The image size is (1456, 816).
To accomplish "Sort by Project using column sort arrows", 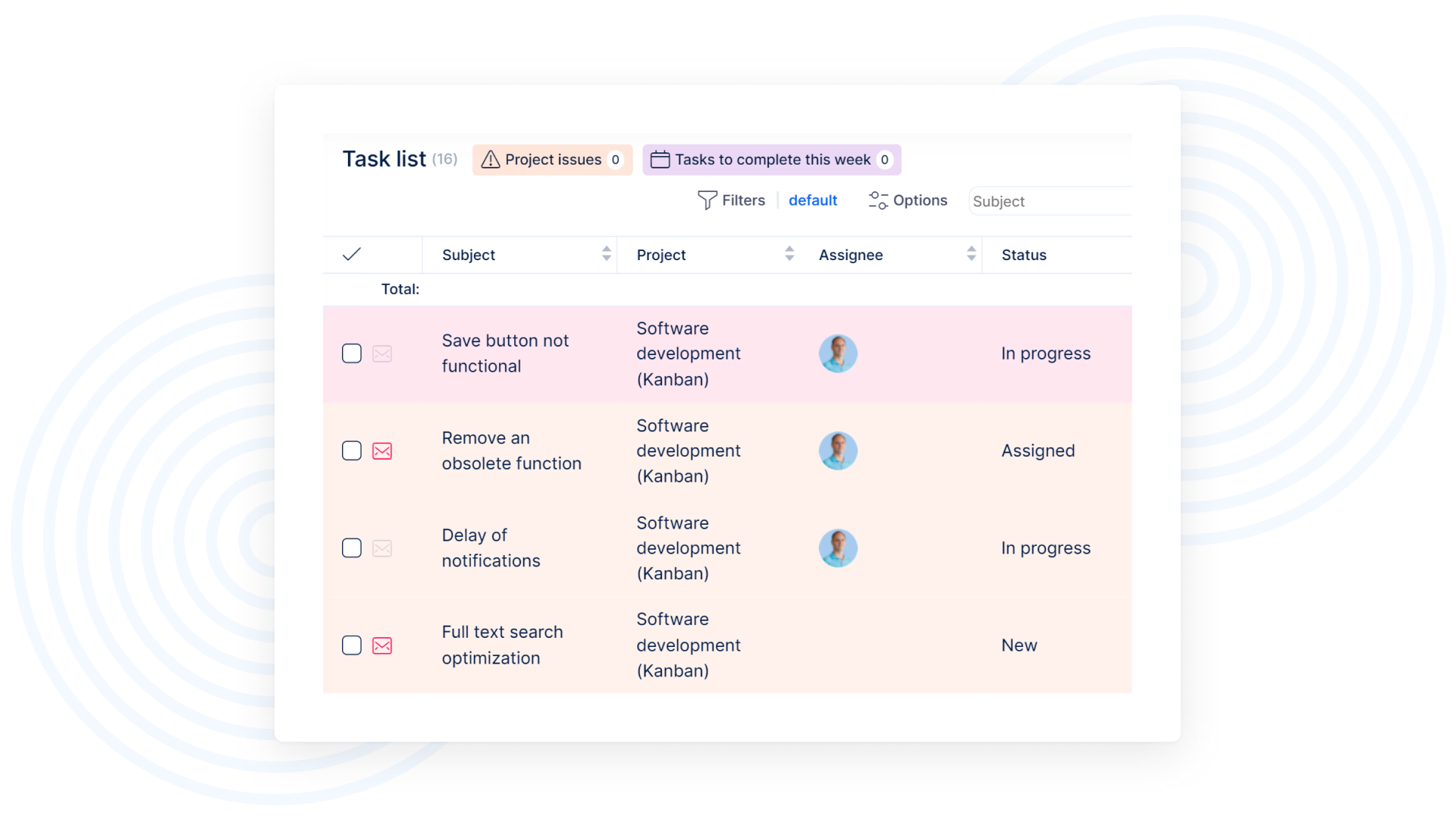I will point(789,254).
